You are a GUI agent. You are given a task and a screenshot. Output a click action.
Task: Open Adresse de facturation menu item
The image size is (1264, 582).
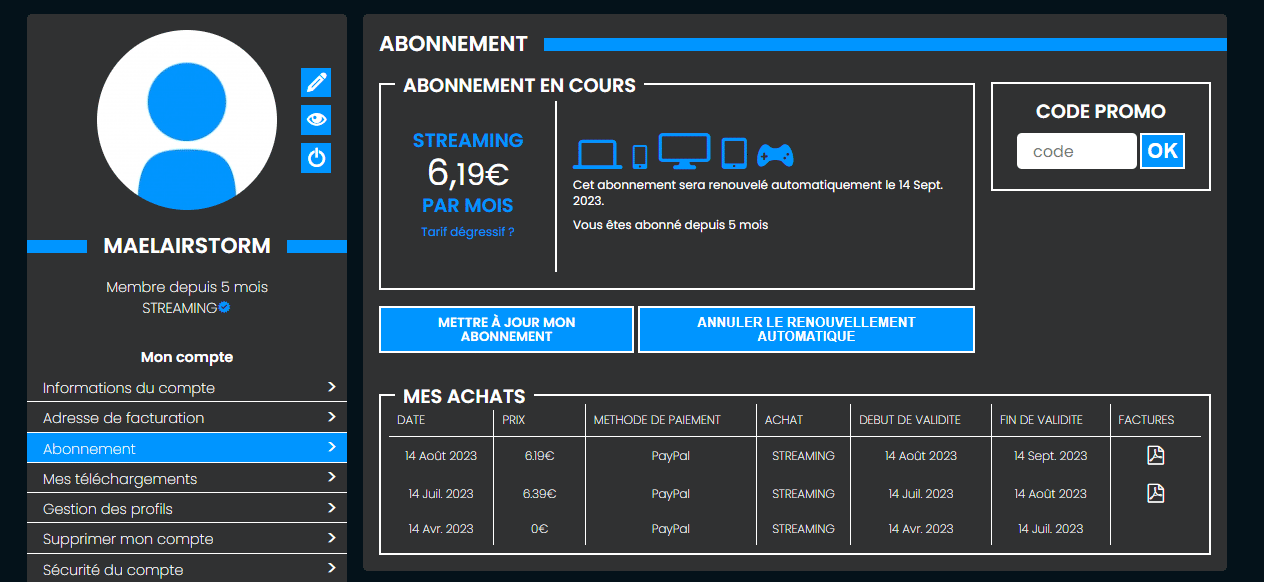click(x=187, y=418)
